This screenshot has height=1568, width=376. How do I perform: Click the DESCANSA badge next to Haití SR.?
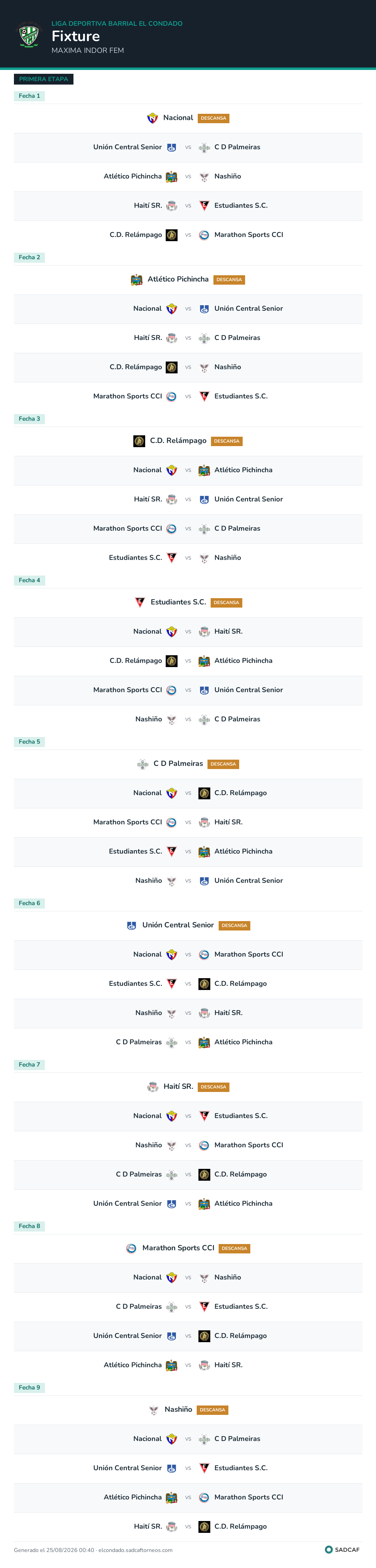coord(213,1087)
